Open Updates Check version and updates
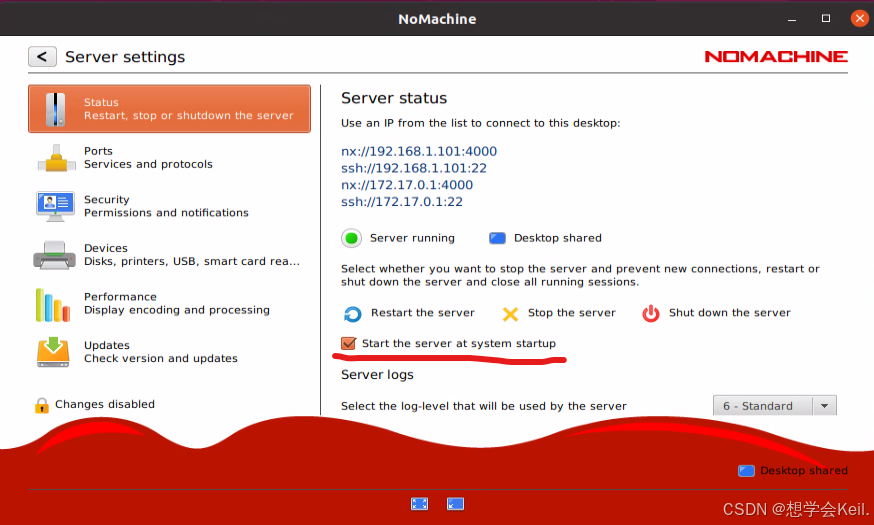874x525 pixels. point(169,352)
